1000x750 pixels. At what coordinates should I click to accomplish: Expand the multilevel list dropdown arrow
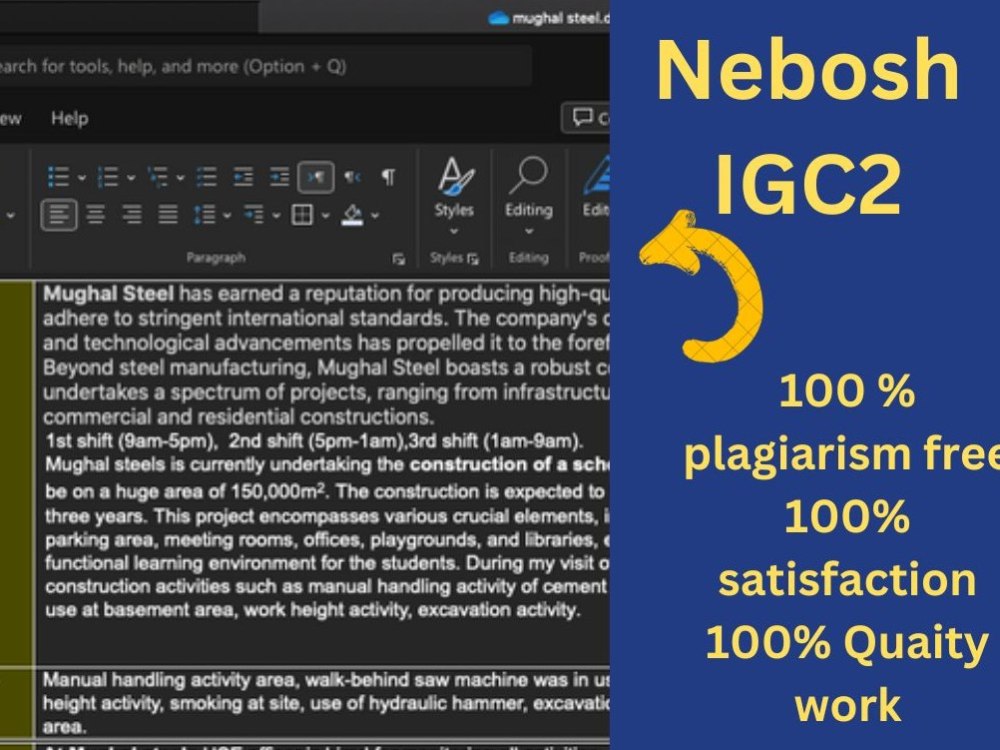pyautogui.click(x=180, y=178)
